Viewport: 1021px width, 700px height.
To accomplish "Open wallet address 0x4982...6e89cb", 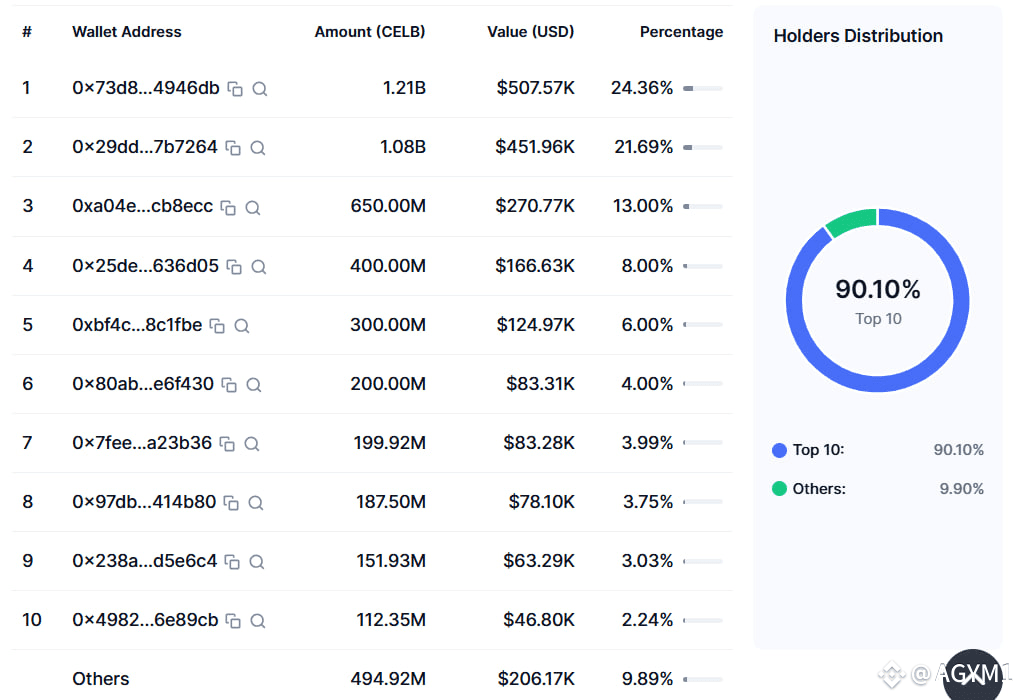I will [x=145, y=620].
